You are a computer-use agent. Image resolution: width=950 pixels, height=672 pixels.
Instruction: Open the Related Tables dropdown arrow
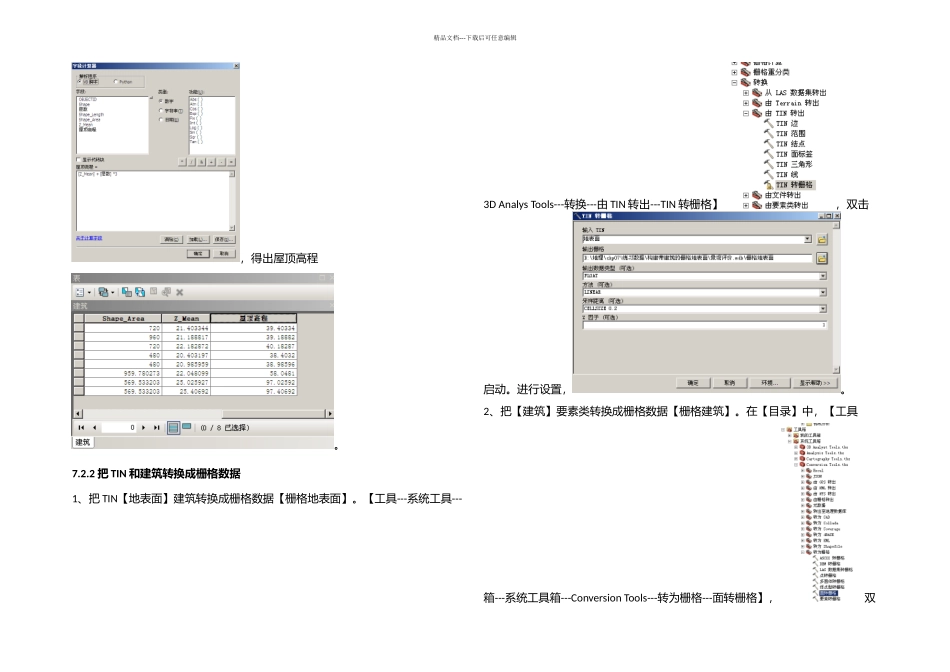click(x=113, y=293)
